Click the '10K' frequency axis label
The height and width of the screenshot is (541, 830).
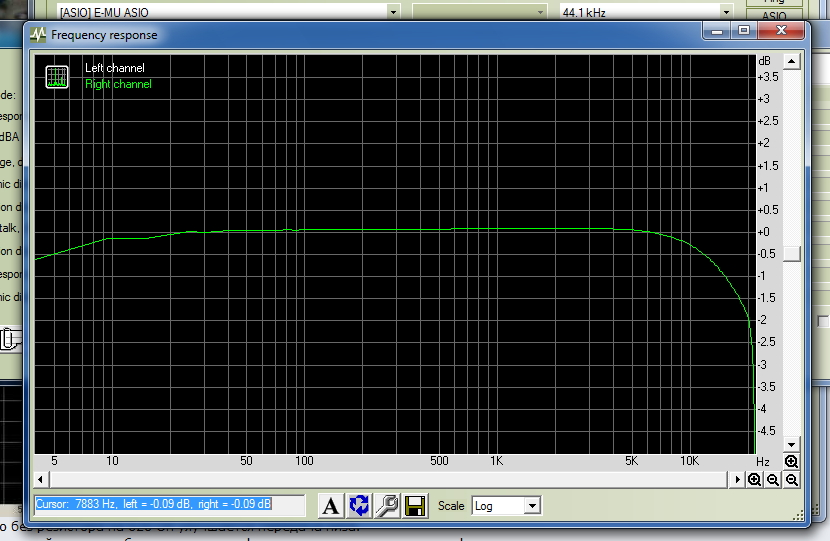point(689,461)
